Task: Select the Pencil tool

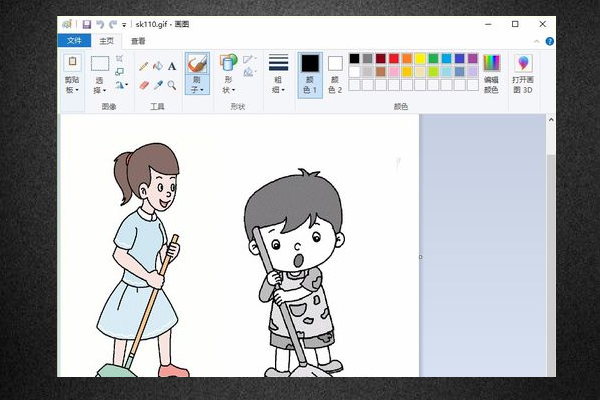Action: coord(144,66)
